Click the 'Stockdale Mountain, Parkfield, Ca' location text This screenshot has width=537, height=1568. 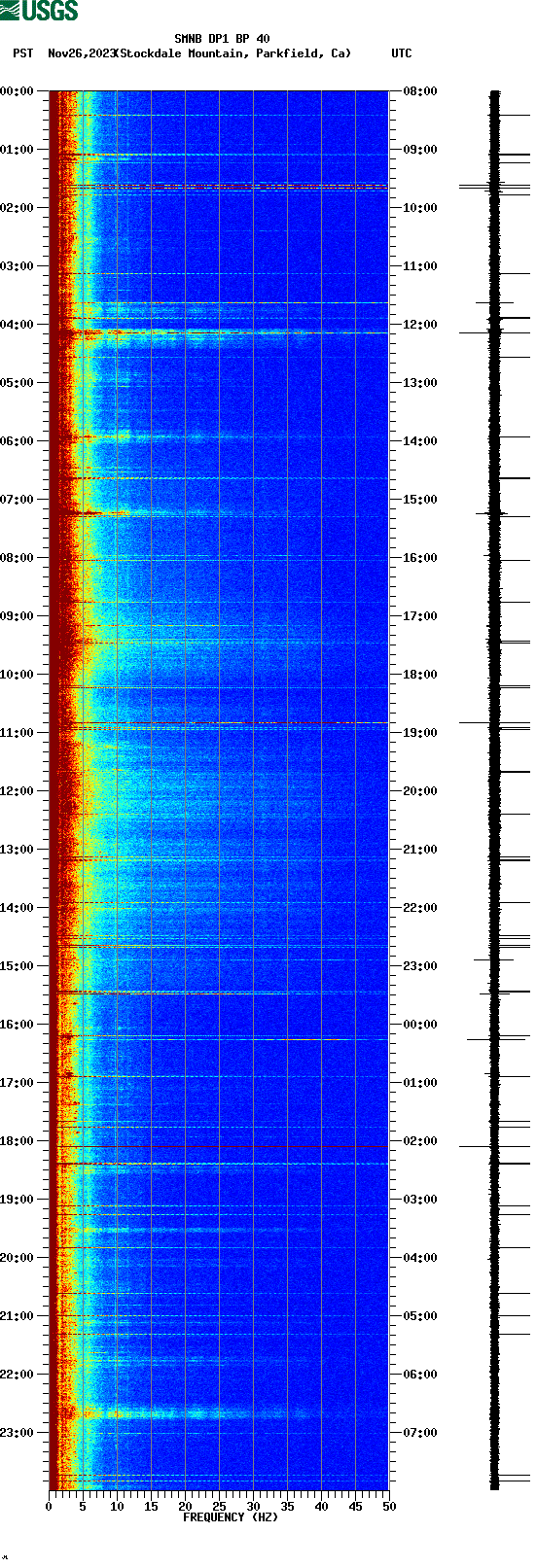click(232, 53)
